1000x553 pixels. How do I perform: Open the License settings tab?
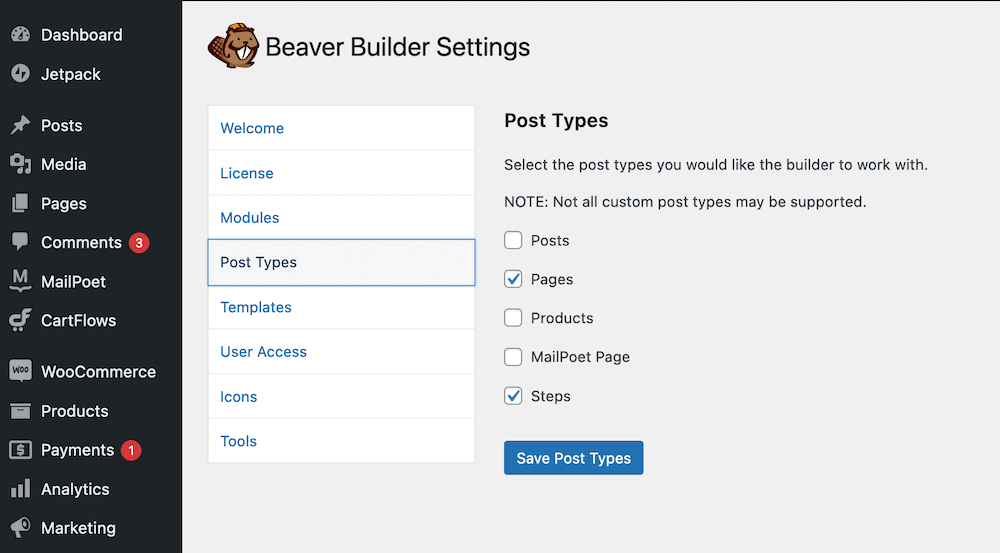(341, 173)
